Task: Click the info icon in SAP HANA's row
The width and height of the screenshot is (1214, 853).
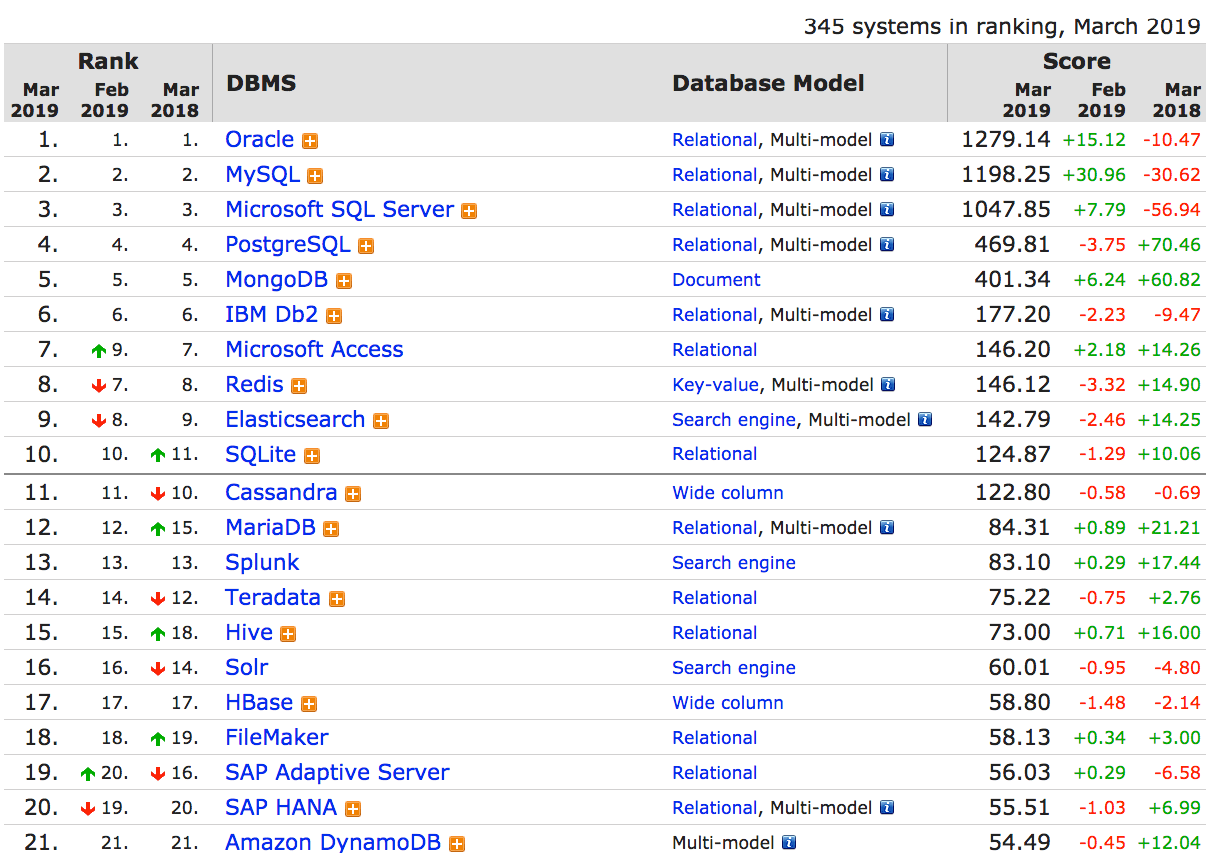Action: coord(887,808)
